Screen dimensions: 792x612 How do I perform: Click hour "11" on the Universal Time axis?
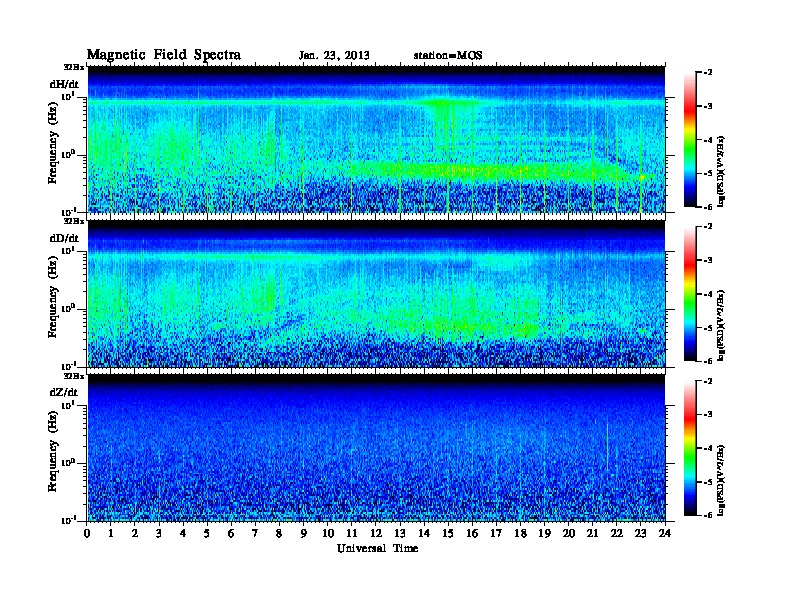pyautogui.click(x=352, y=533)
